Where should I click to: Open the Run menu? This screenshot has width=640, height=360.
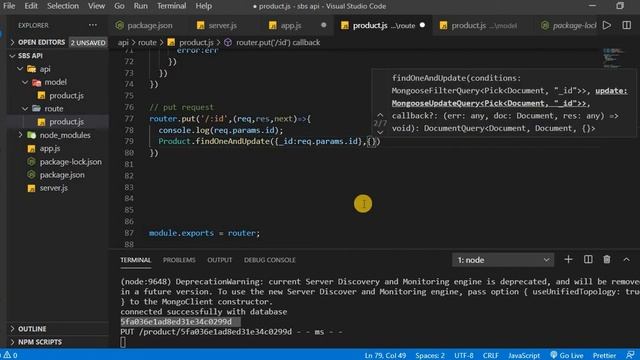pyautogui.click(x=140, y=6)
